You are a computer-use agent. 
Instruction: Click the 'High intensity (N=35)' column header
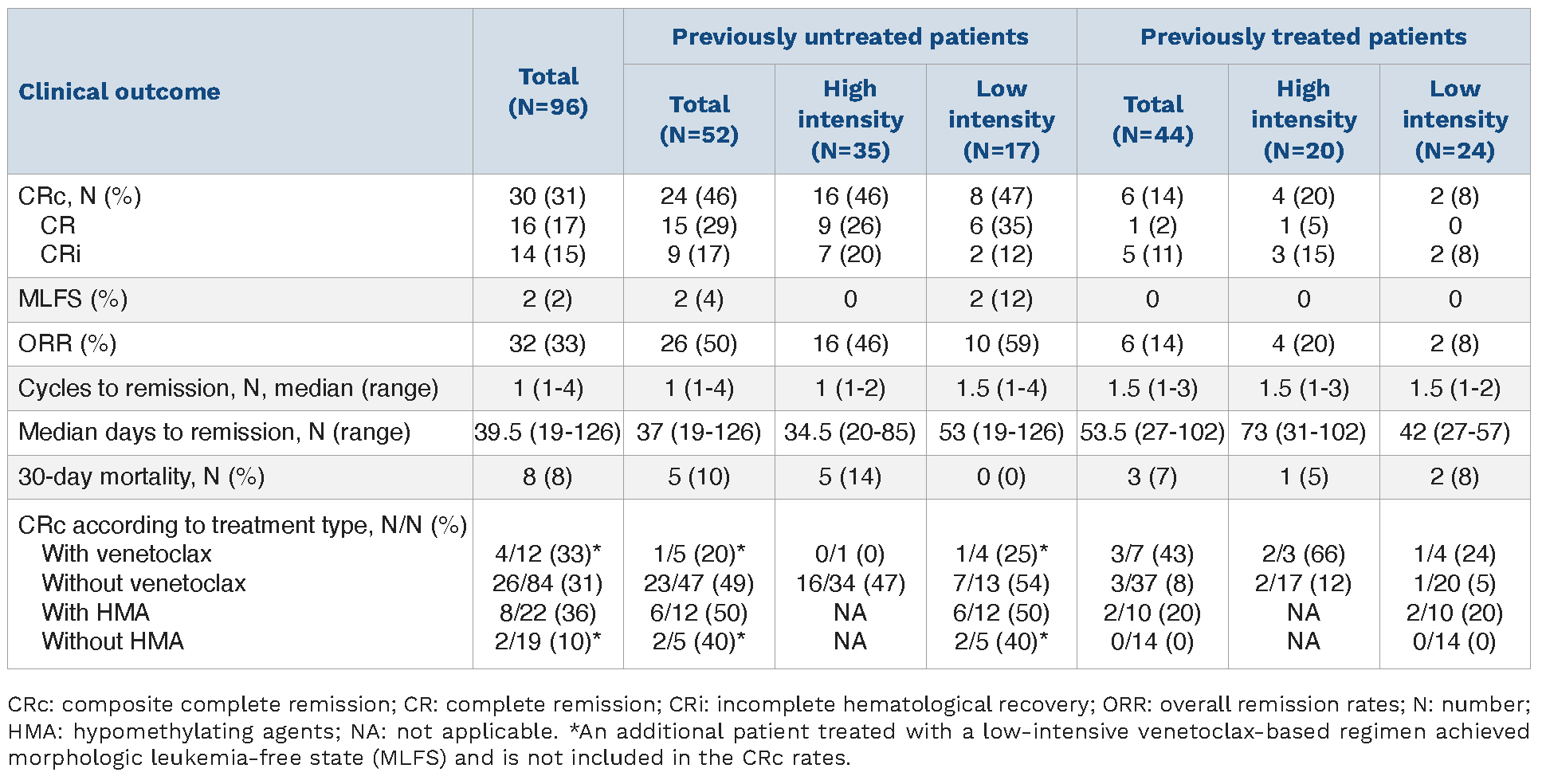(850, 120)
